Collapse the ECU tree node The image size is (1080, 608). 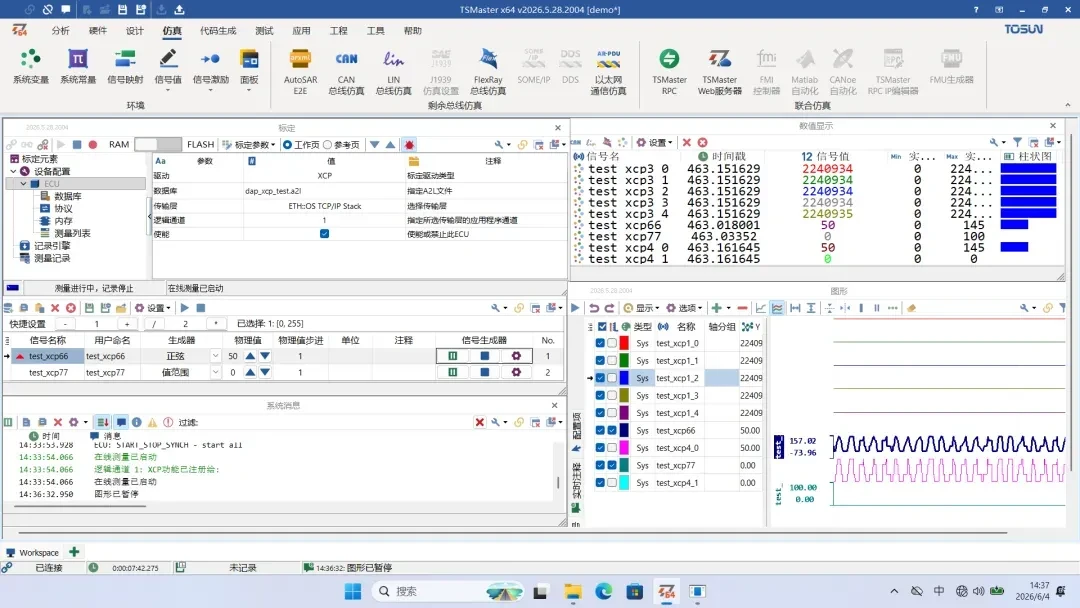click(23, 184)
